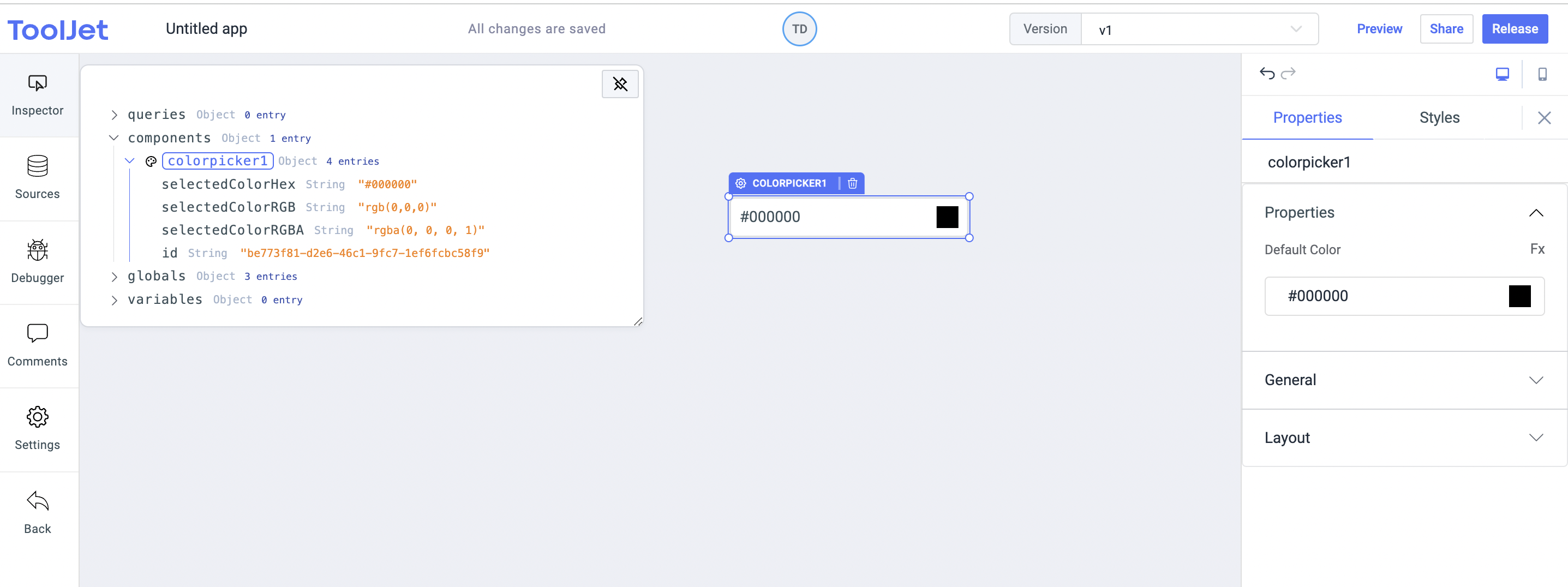Expand the globals node
Screen dimensions: 1568x587
[114, 277]
